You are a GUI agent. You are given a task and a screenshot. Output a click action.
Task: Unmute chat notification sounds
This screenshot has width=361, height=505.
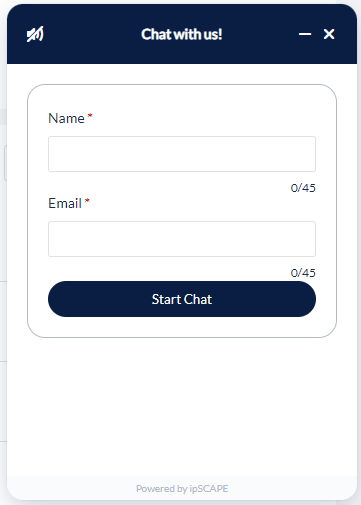pos(35,34)
